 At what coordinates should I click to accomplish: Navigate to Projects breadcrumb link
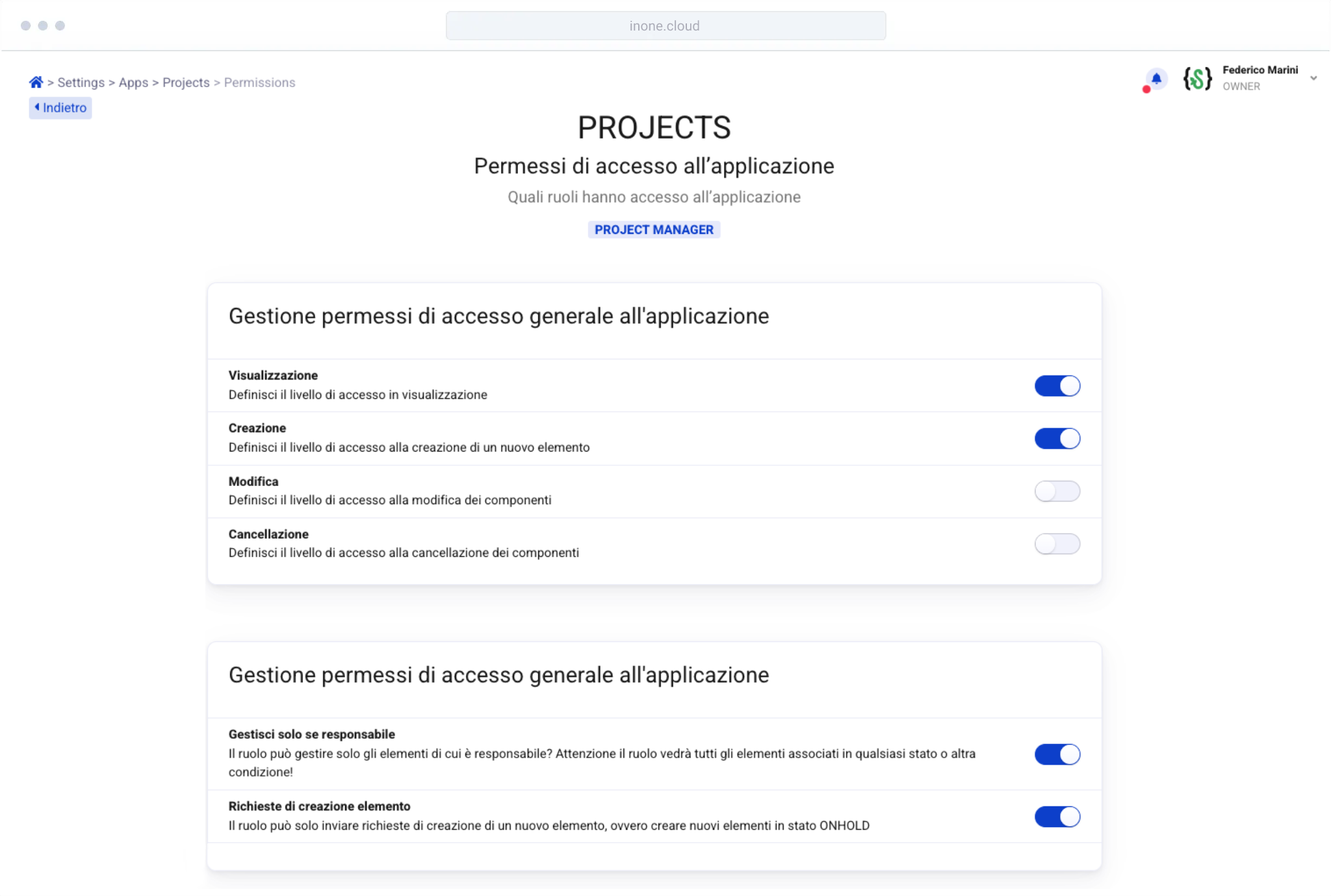coord(186,83)
